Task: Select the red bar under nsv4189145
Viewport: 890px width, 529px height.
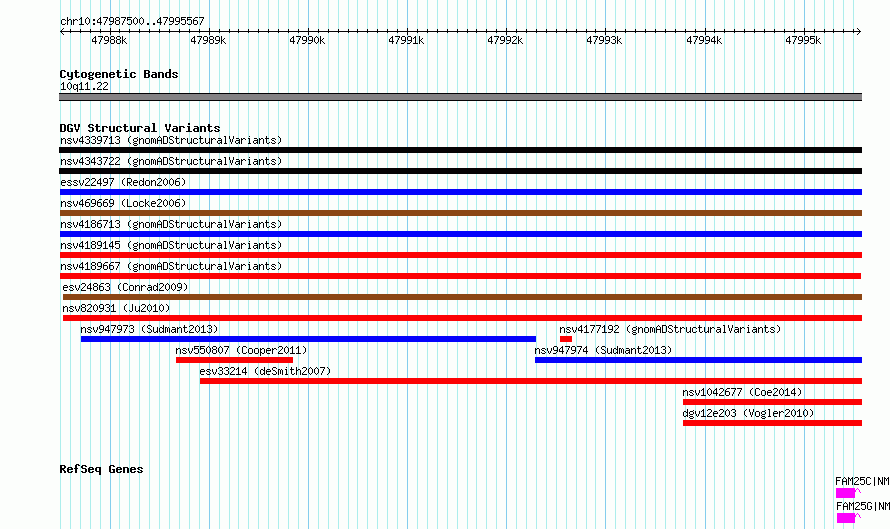Action: click(460, 255)
